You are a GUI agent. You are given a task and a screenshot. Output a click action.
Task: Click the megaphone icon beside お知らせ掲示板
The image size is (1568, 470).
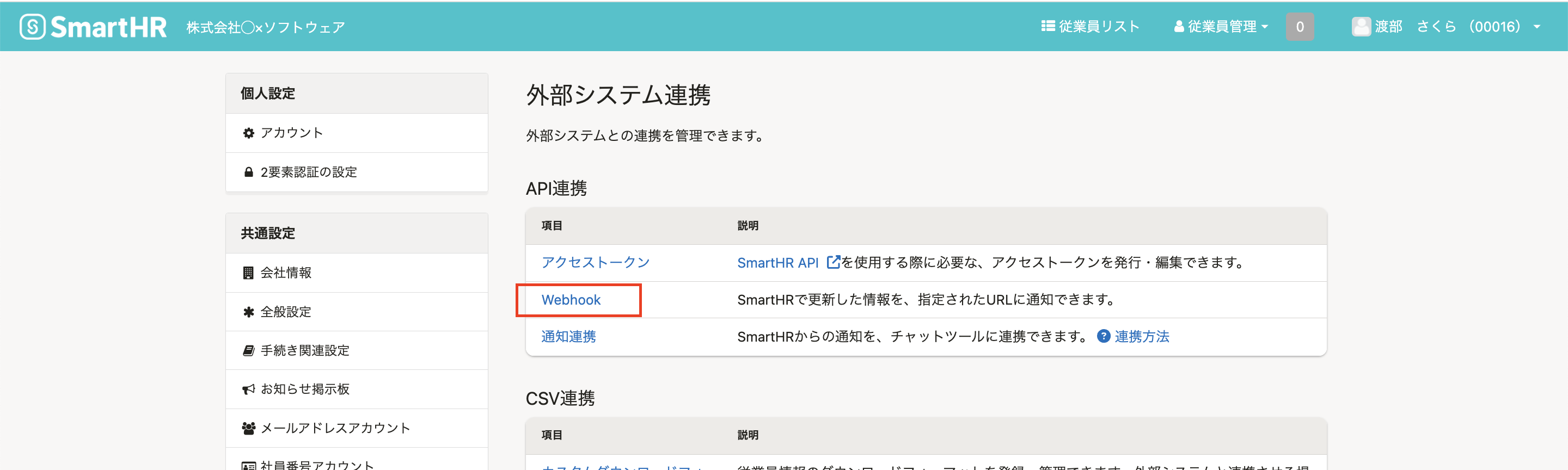248,389
